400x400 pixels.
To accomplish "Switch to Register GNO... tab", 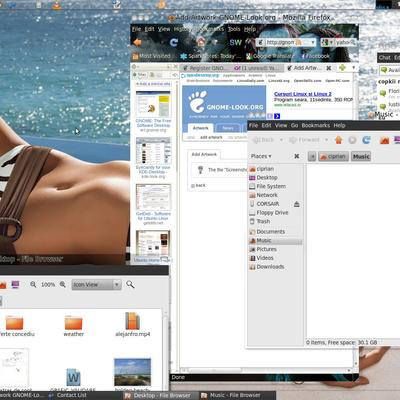I will tap(206, 68).
